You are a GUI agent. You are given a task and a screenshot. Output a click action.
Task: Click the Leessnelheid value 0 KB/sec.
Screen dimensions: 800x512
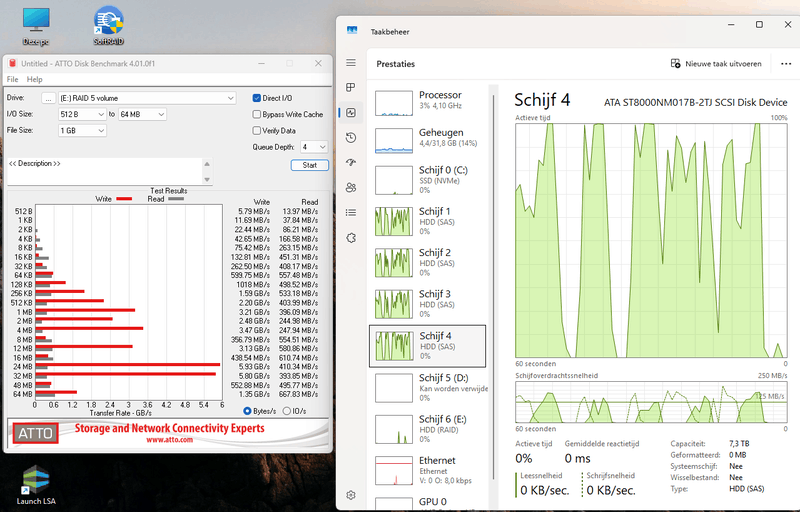point(544,491)
